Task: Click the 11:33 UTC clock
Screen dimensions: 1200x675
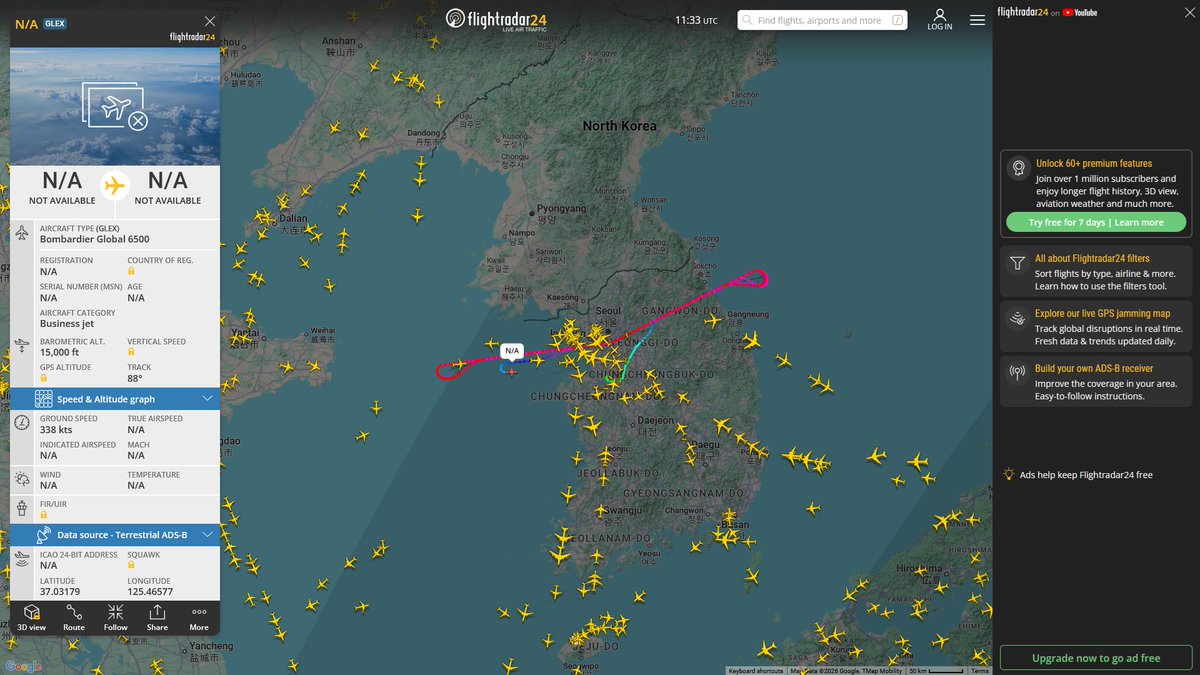Action: point(696,20)
